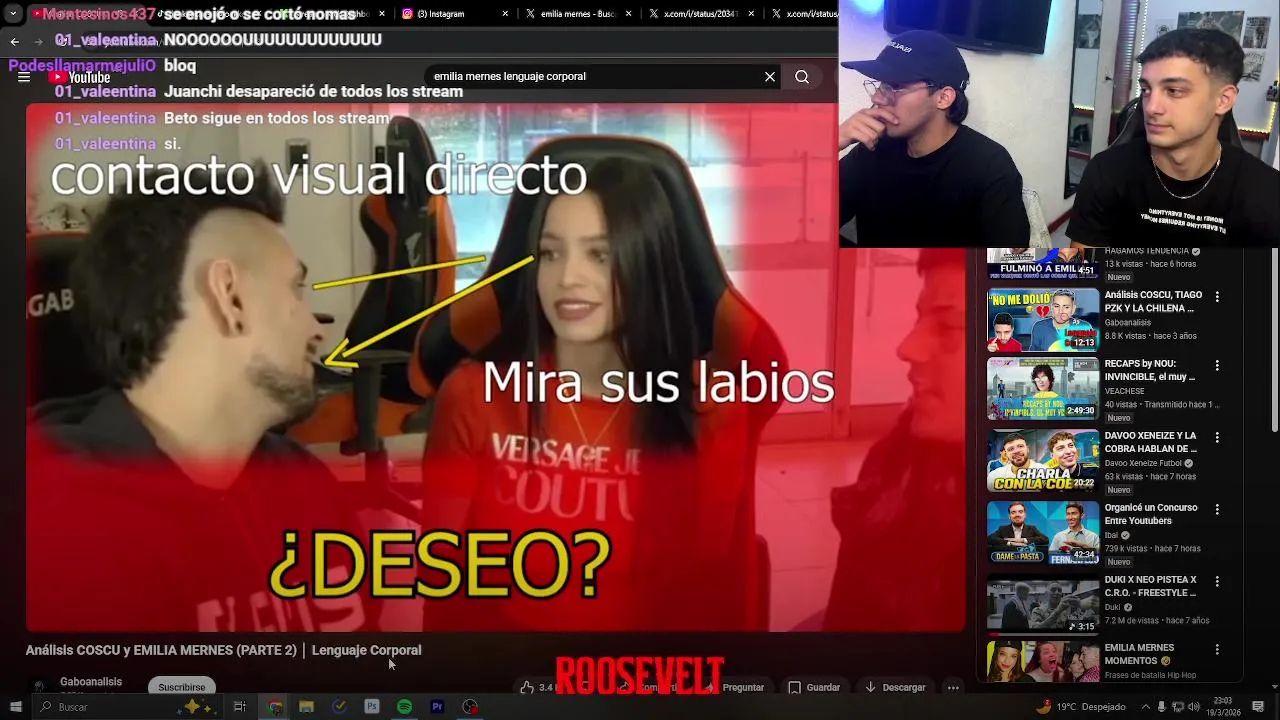Open the clock and date flyout

(1223, 707)
